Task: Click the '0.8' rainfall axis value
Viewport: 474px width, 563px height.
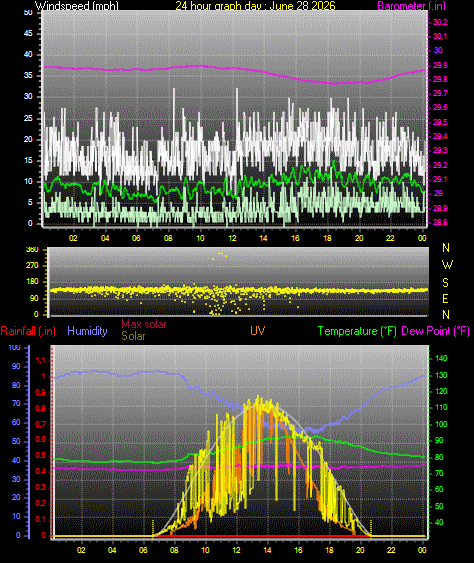Action: 41,409
